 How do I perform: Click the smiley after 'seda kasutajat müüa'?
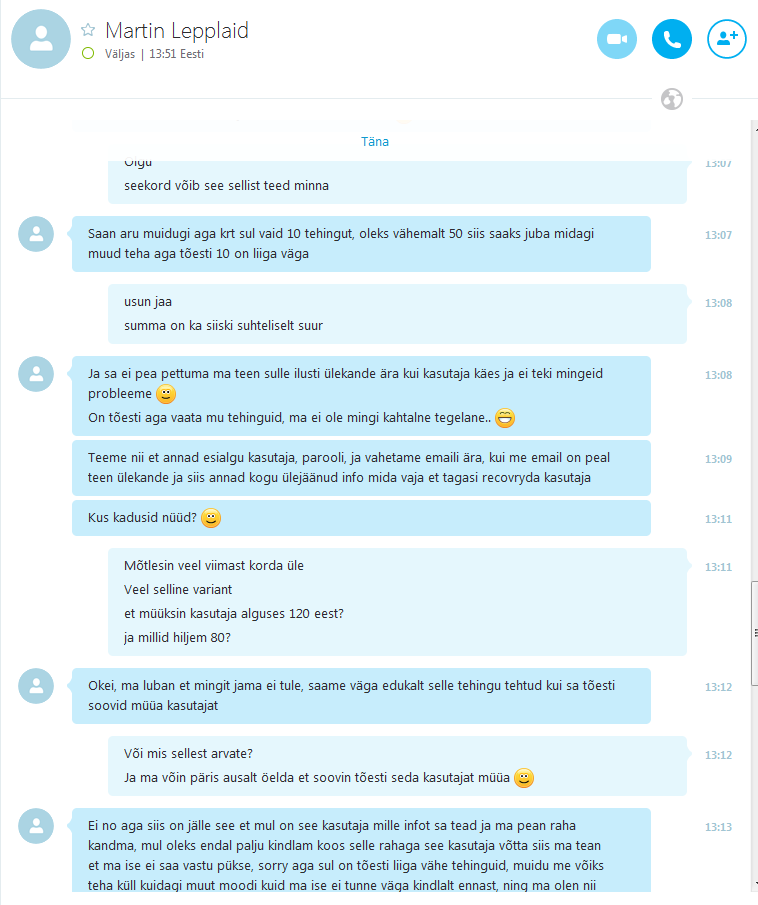click(524, 778)
